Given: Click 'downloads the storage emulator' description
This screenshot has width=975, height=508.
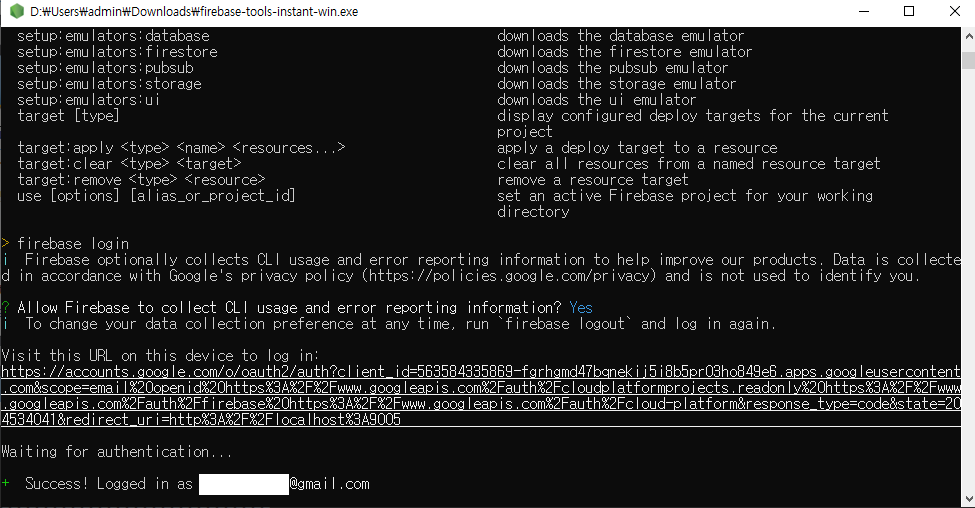Looking at the screenshot, I should (x=616, y=84).
